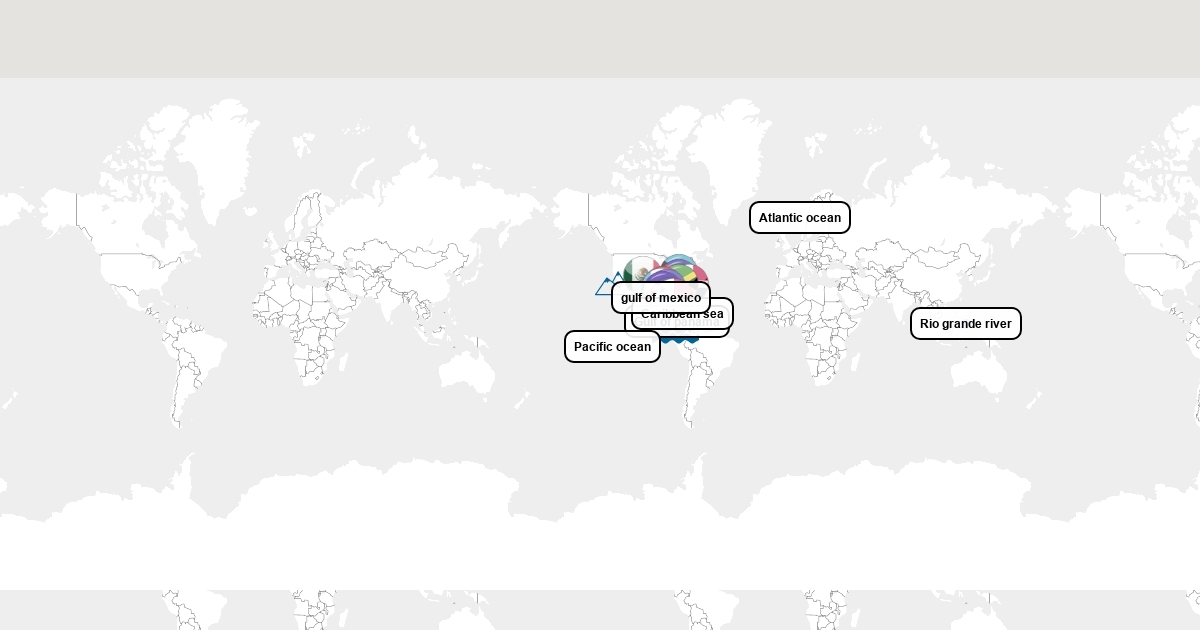Select the Atlantic ocean label

[x=799, y=218]
